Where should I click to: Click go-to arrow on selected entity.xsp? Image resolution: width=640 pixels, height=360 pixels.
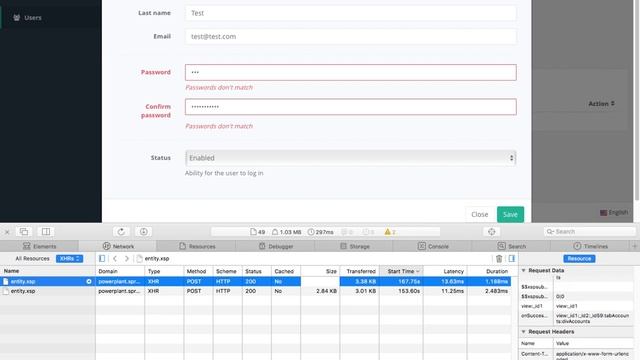[x=89, y=281]
